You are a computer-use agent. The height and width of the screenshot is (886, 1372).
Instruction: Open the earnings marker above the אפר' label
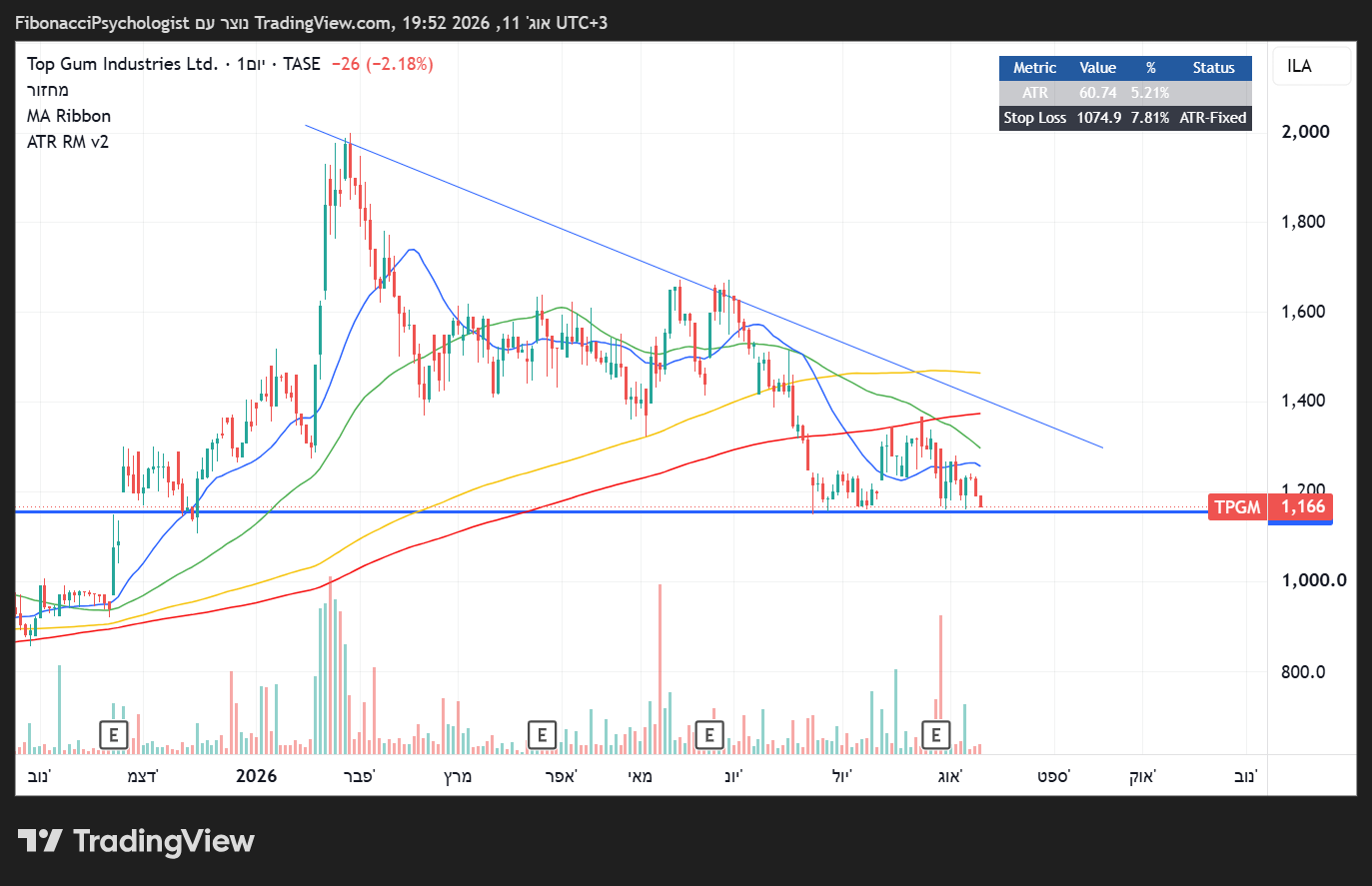click(542, 736)
